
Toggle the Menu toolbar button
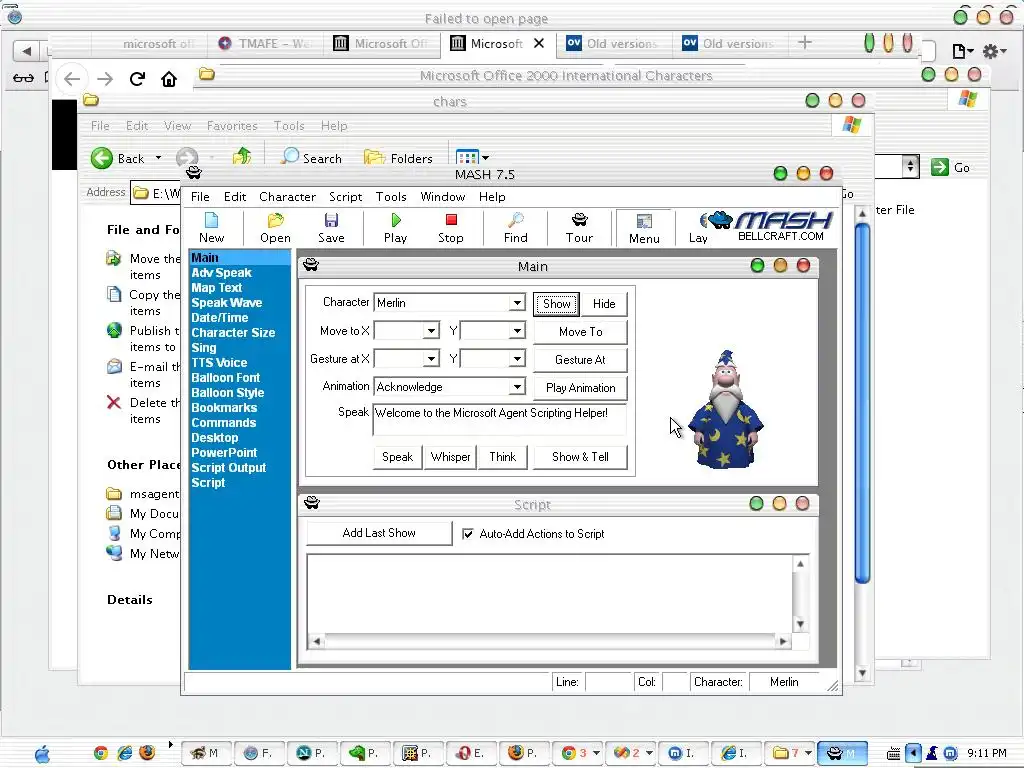[644, 228]
